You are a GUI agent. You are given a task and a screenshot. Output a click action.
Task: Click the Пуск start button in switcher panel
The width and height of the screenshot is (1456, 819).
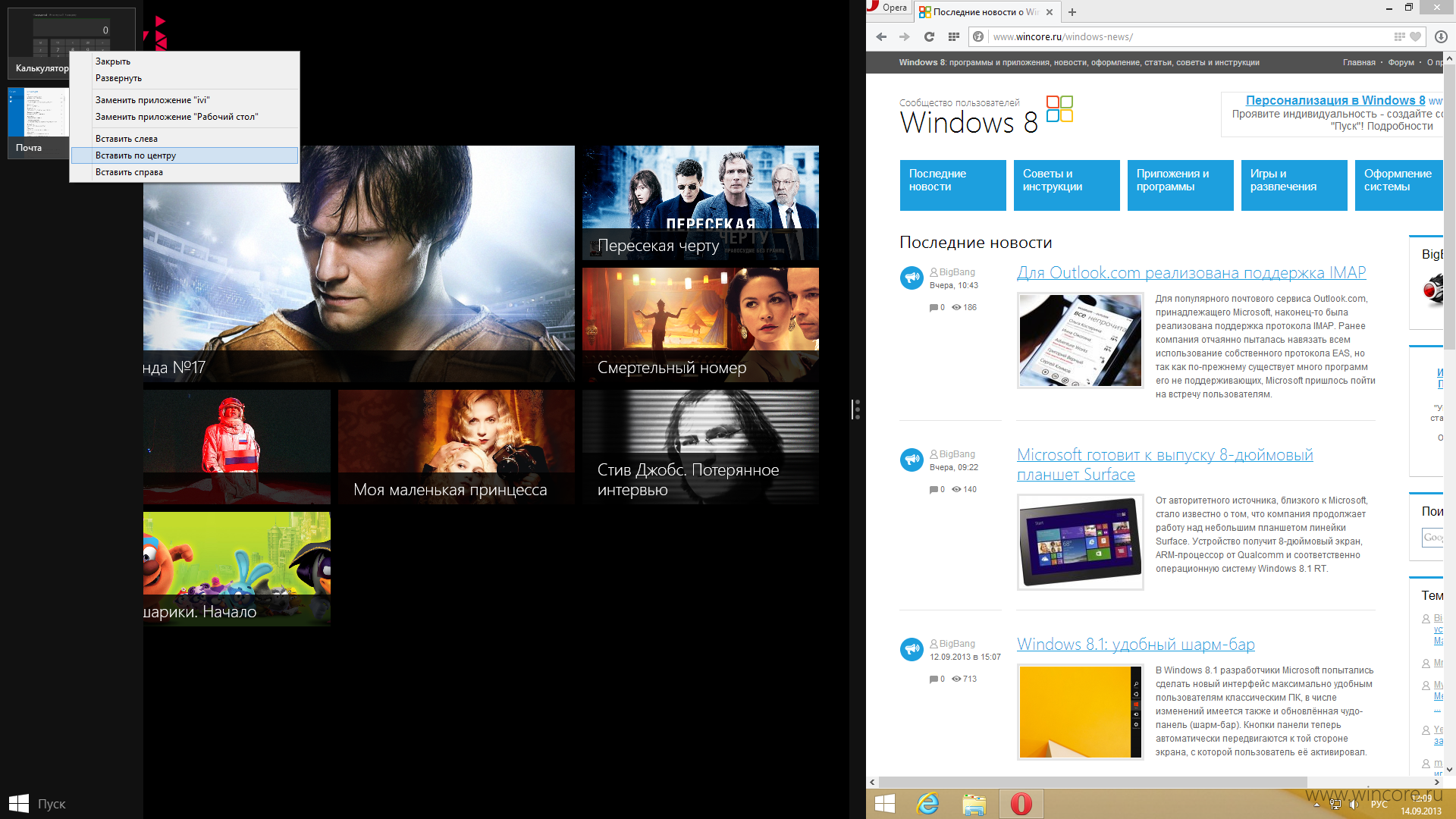click(x=37, y=804)
